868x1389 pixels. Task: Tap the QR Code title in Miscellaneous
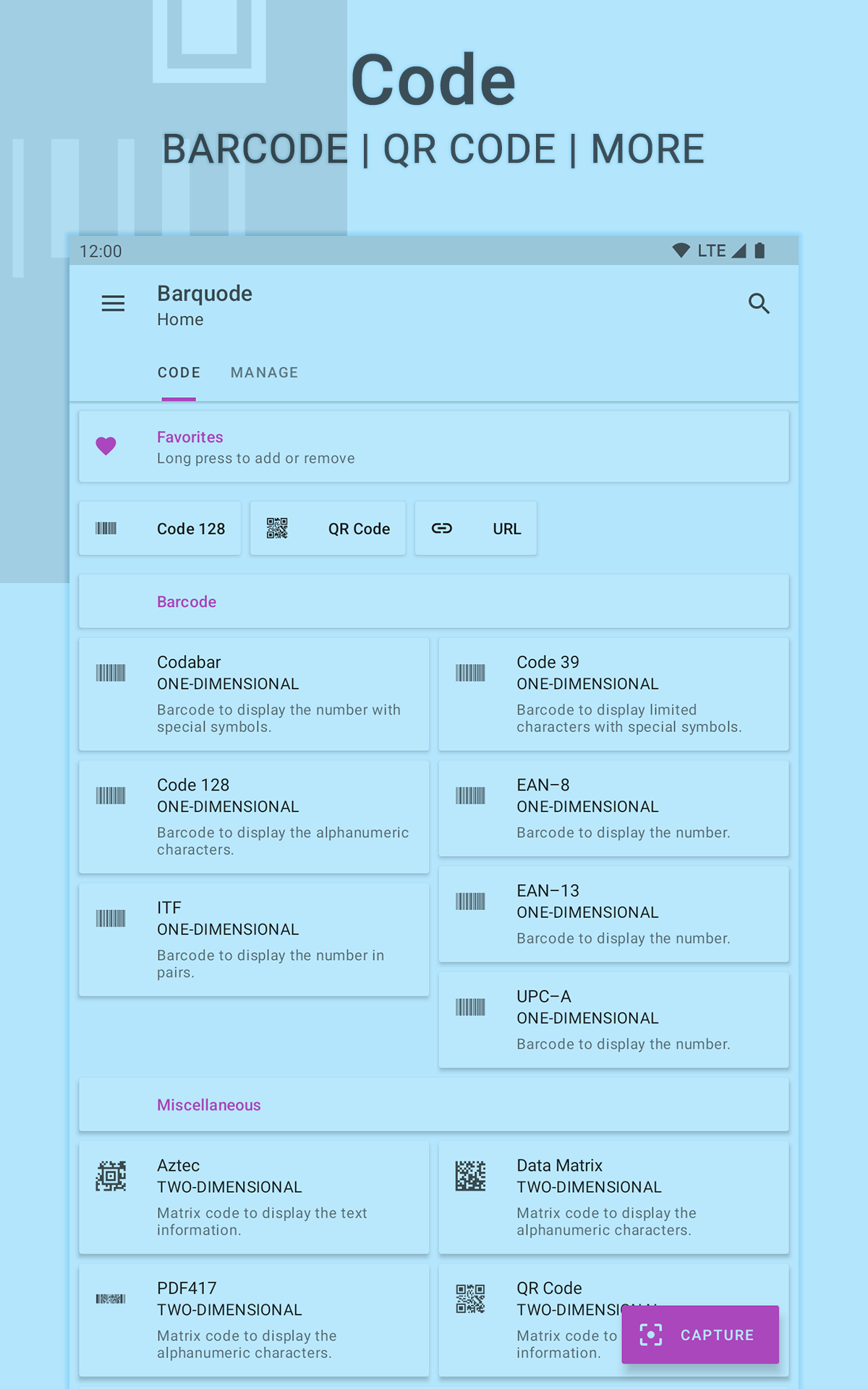549,1288
